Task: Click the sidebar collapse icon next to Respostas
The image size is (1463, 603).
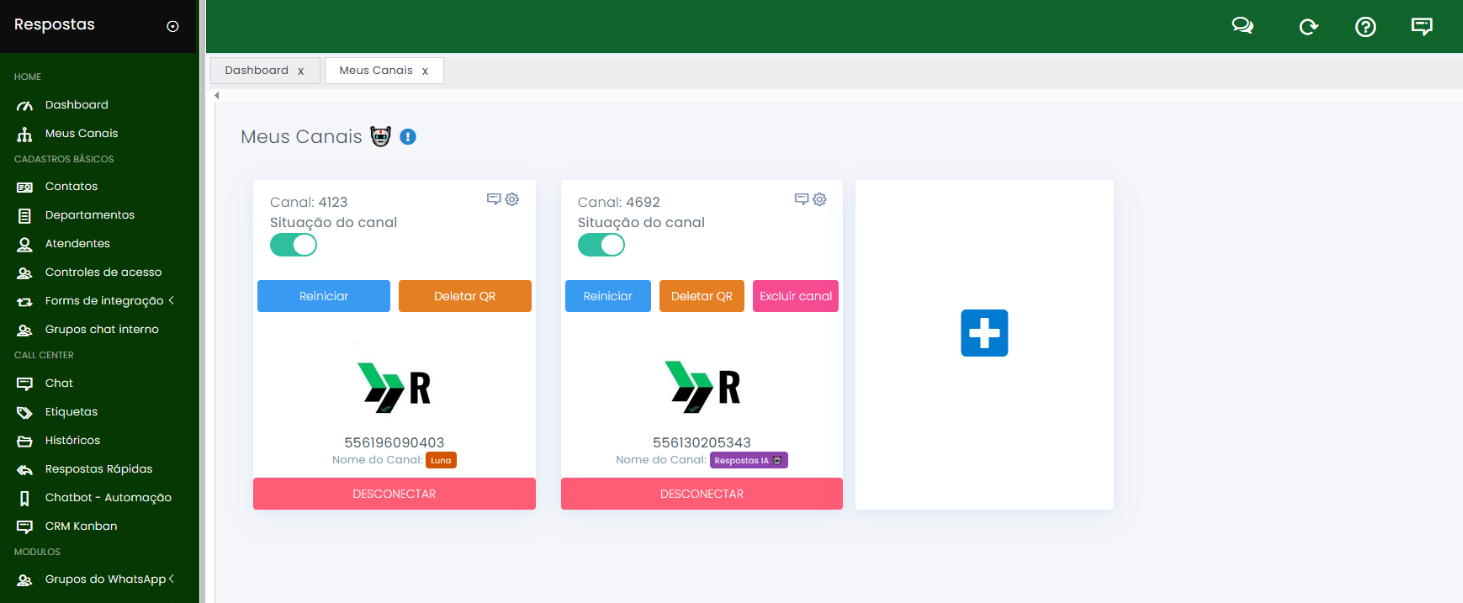Action: pyautogui.click(x=172, y=26)
